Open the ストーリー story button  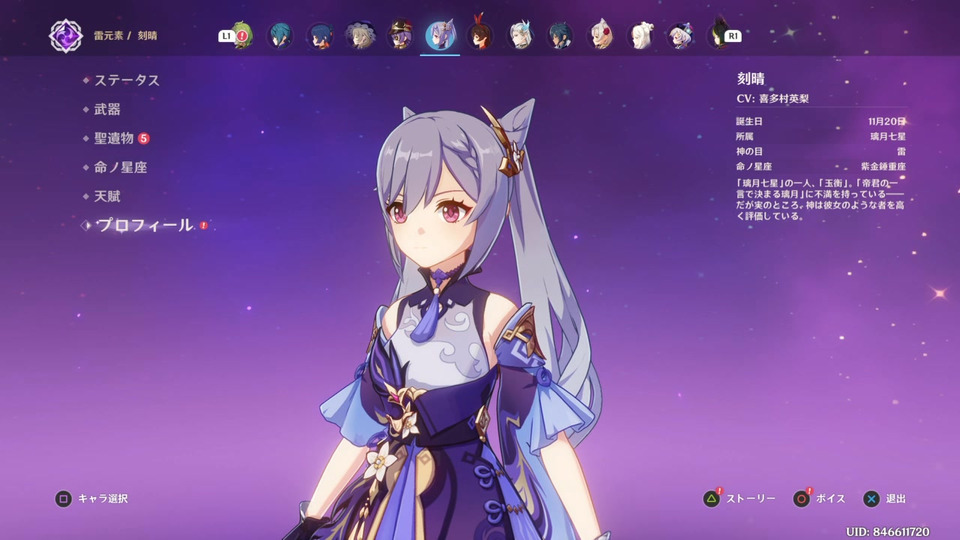click(x=751, y=499)
